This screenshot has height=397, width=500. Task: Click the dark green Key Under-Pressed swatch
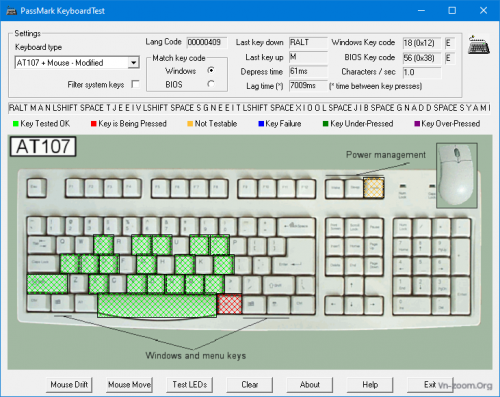point(326,124)
